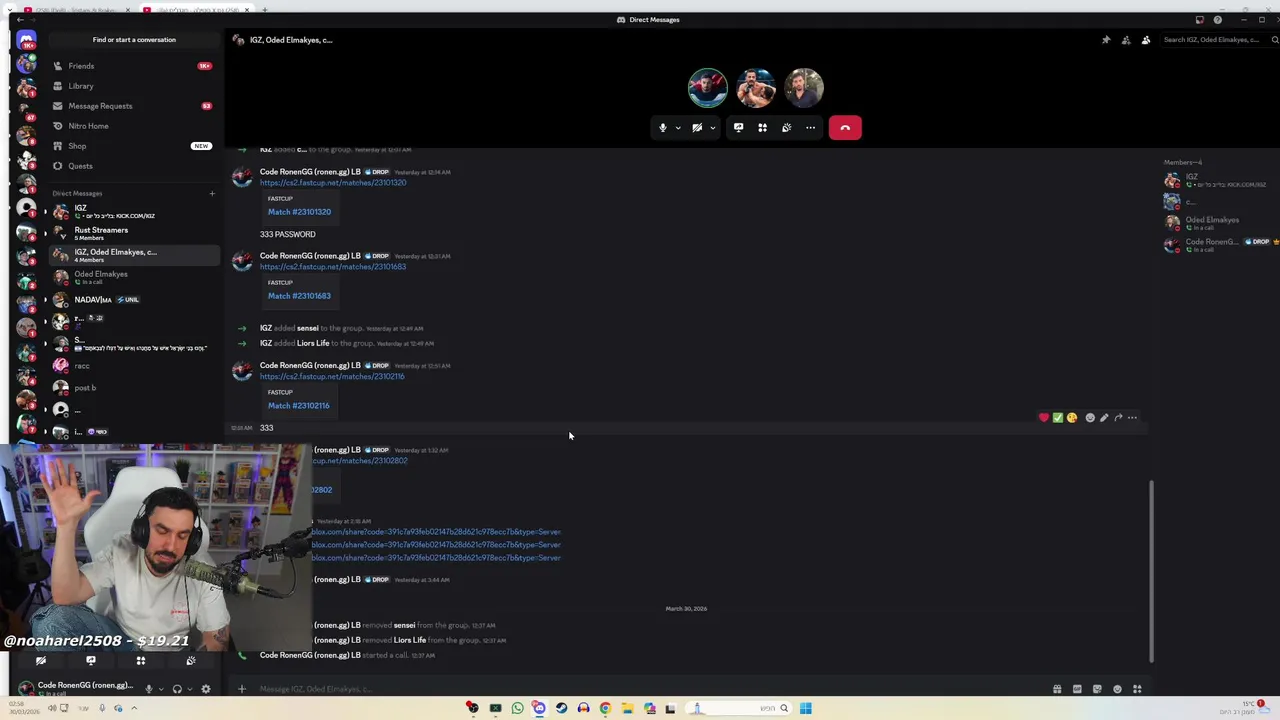
Task: Click the chat vertical scrollbar
Action: point(1151,571)
